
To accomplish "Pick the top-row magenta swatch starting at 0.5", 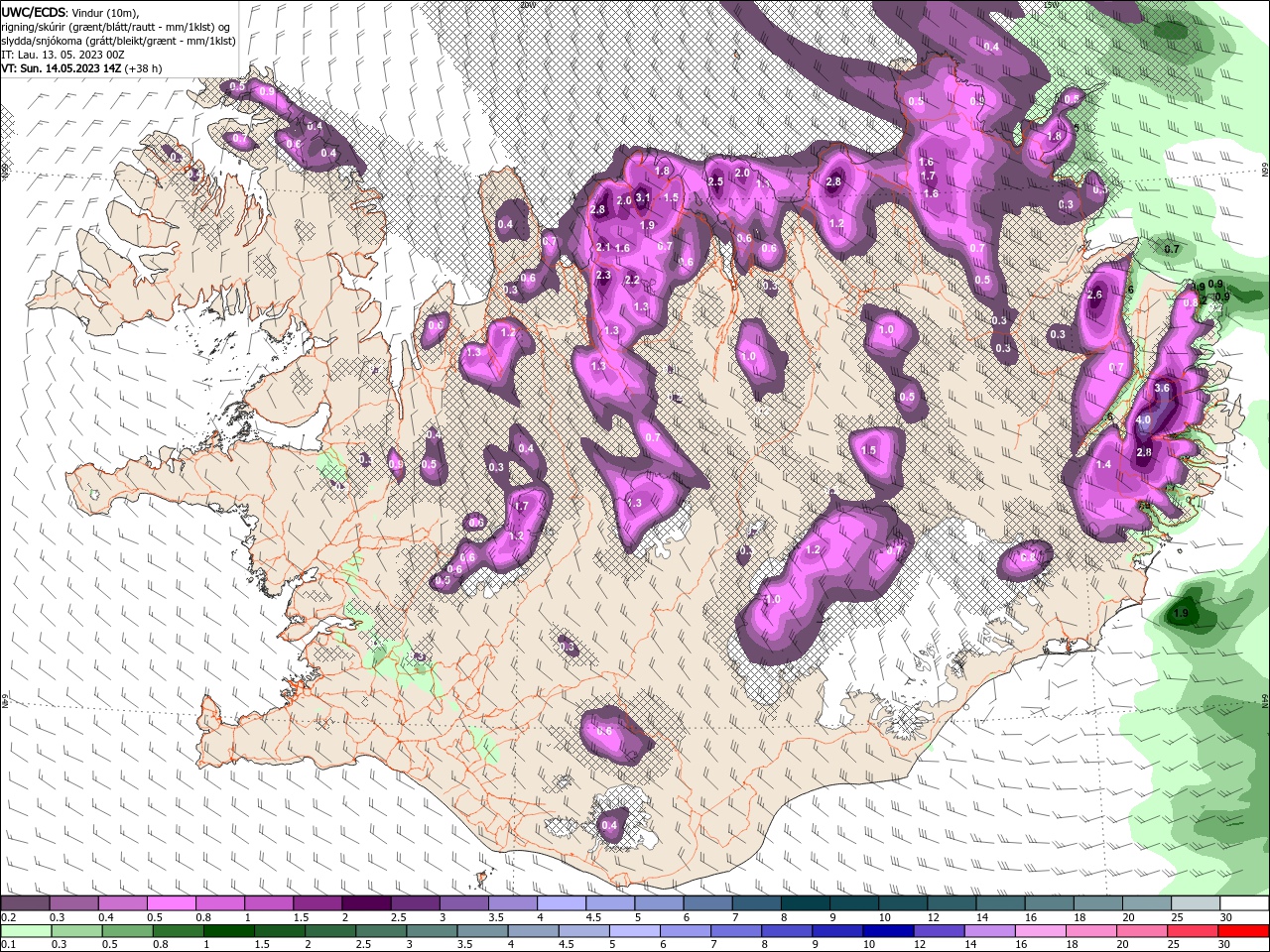I will click(x=171, y=903).
